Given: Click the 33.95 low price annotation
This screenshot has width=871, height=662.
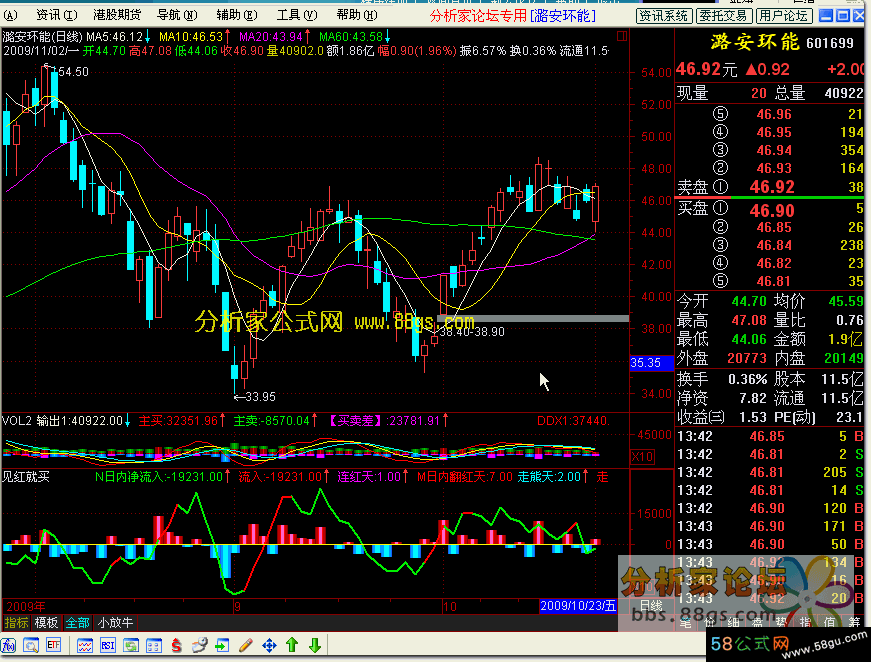Looking at the screenshot, I should 256,397.
